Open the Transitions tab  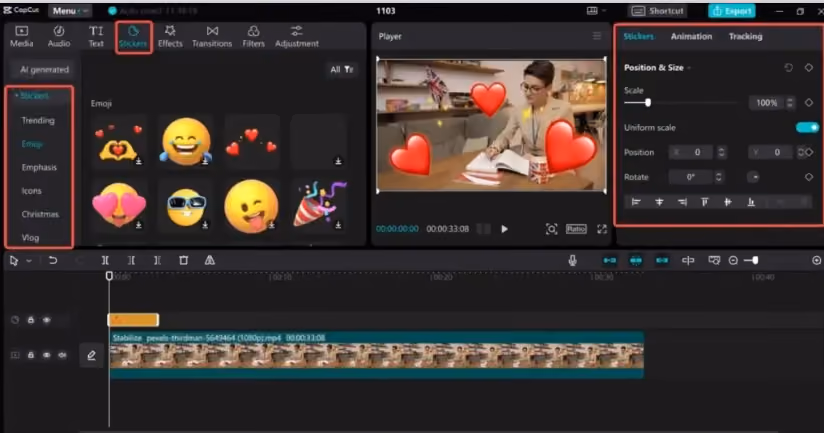click(212, 37)
